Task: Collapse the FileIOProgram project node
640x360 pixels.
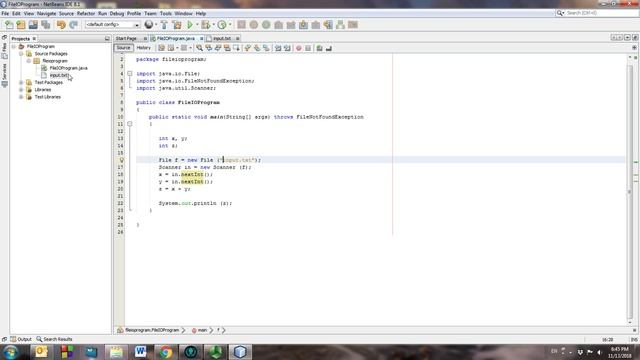Action: (14, 47)
